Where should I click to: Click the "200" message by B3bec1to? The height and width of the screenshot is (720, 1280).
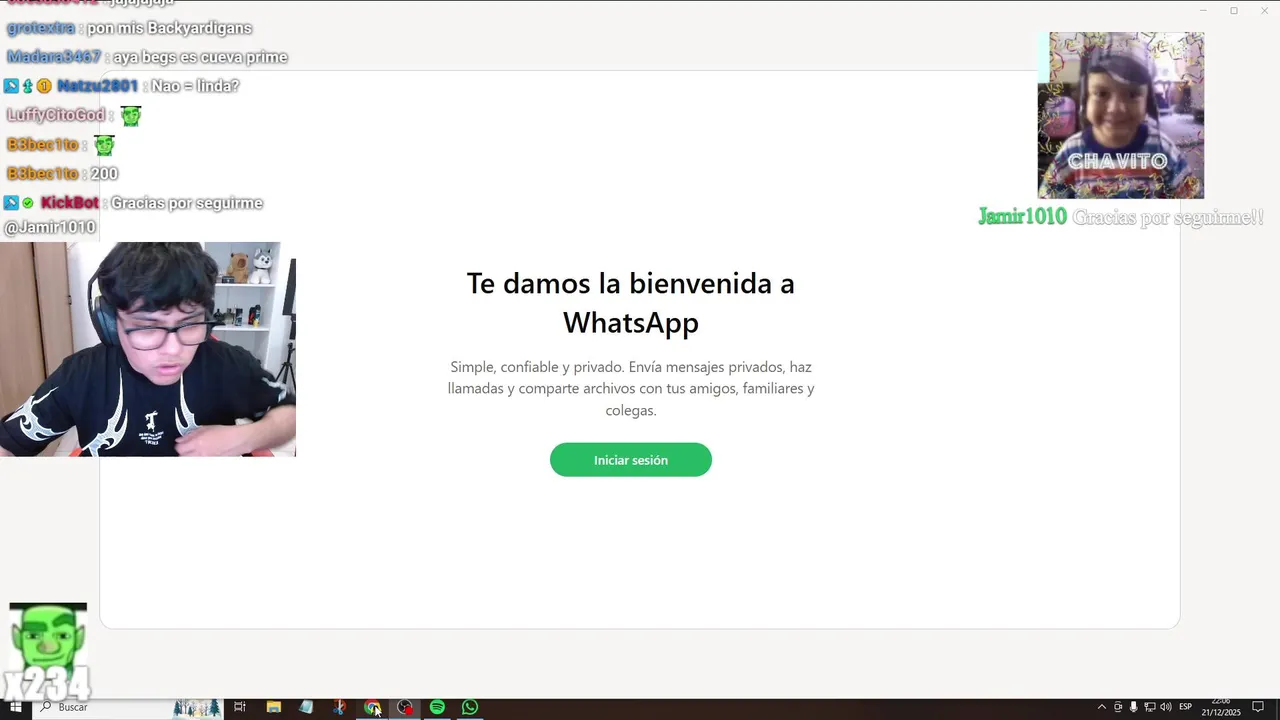[104, 174]
